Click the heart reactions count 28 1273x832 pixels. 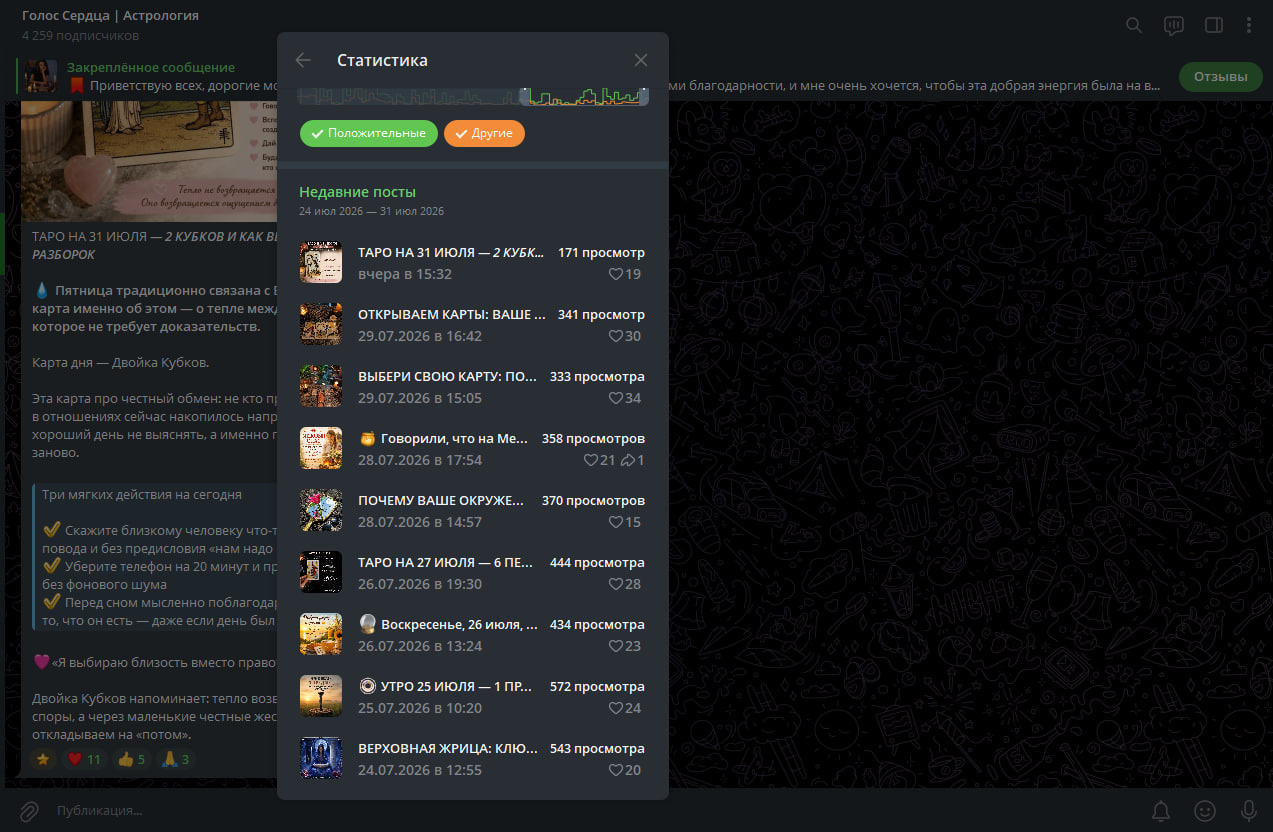click(625, 584)
